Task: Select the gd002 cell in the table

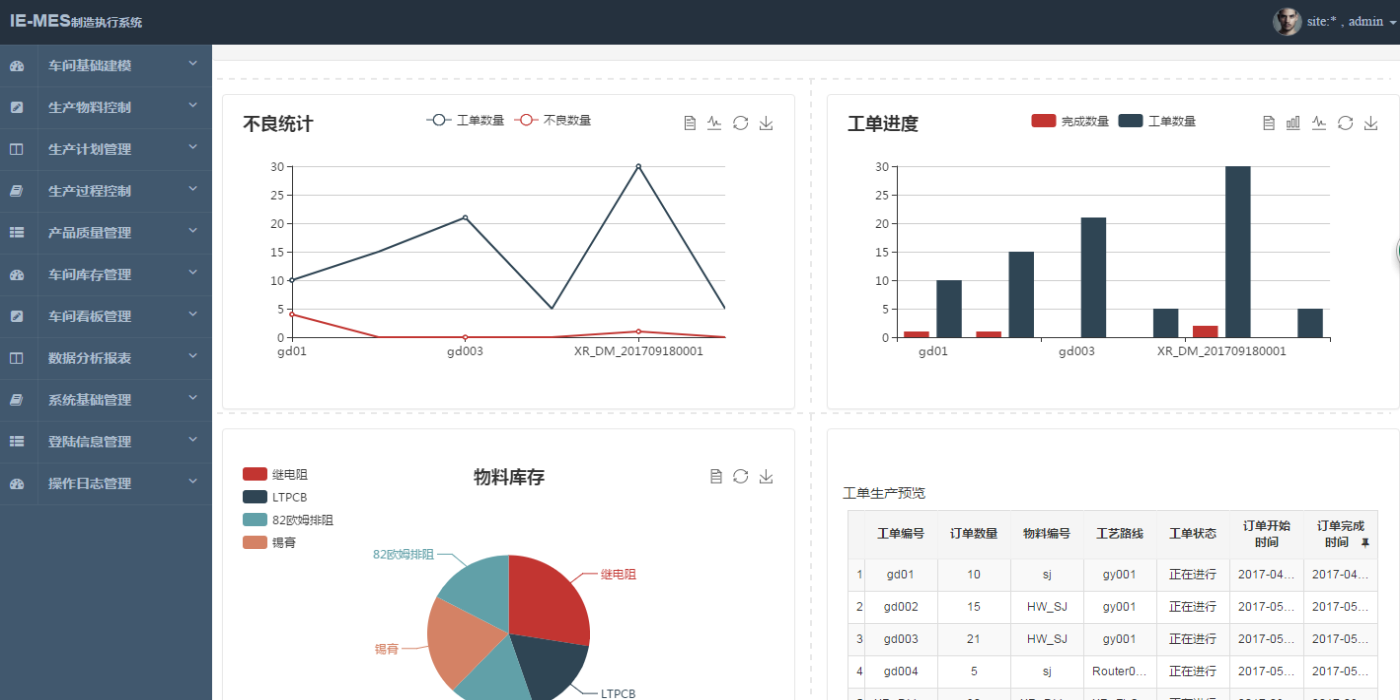Action: (900, 607)
